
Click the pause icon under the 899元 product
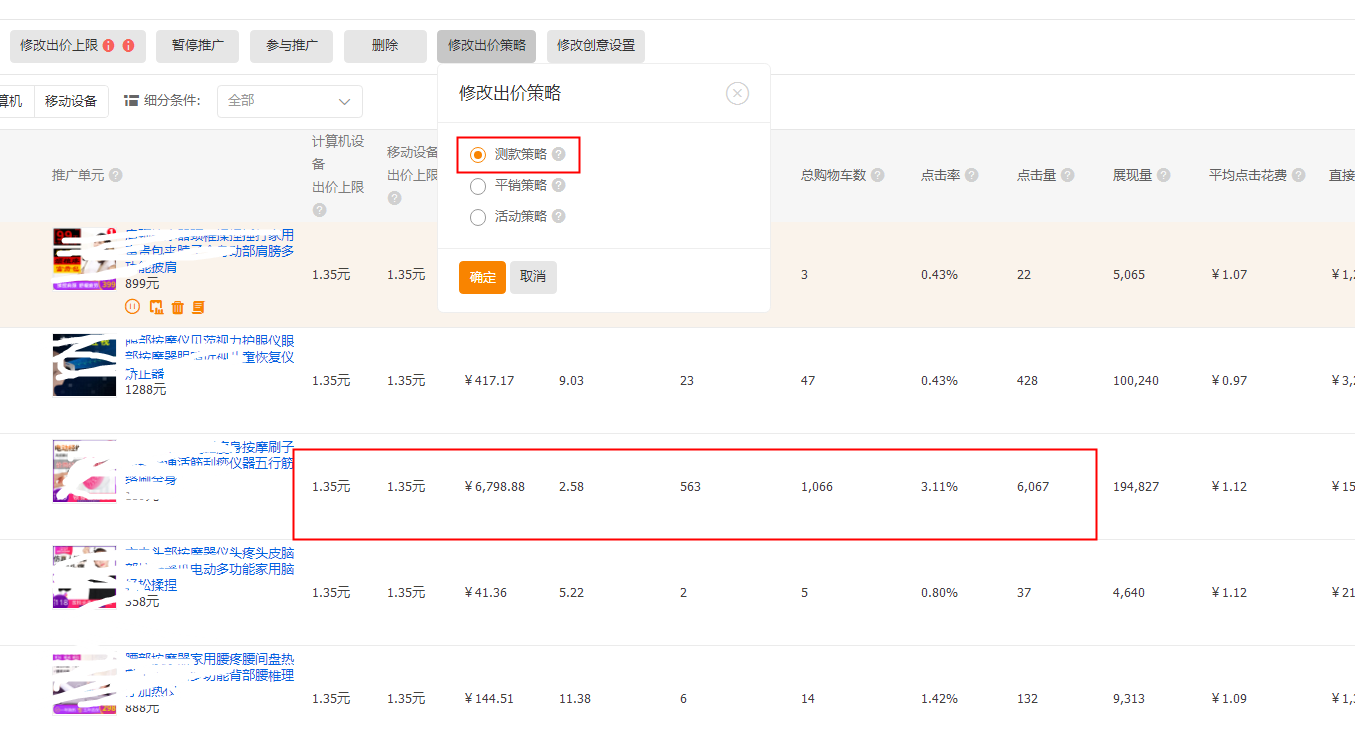pos(132,307)
